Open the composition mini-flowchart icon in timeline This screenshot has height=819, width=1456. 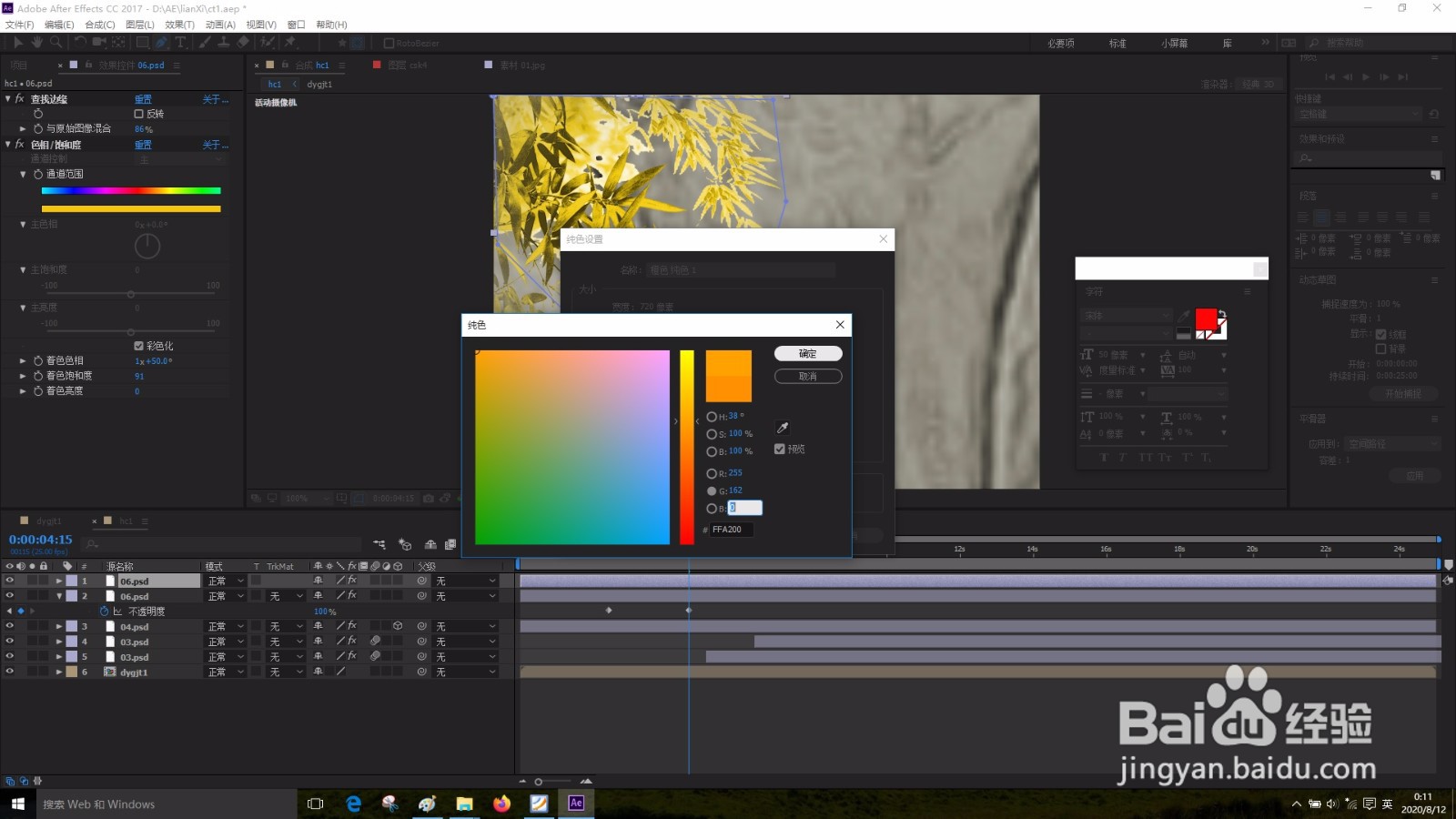pos(379,544)
